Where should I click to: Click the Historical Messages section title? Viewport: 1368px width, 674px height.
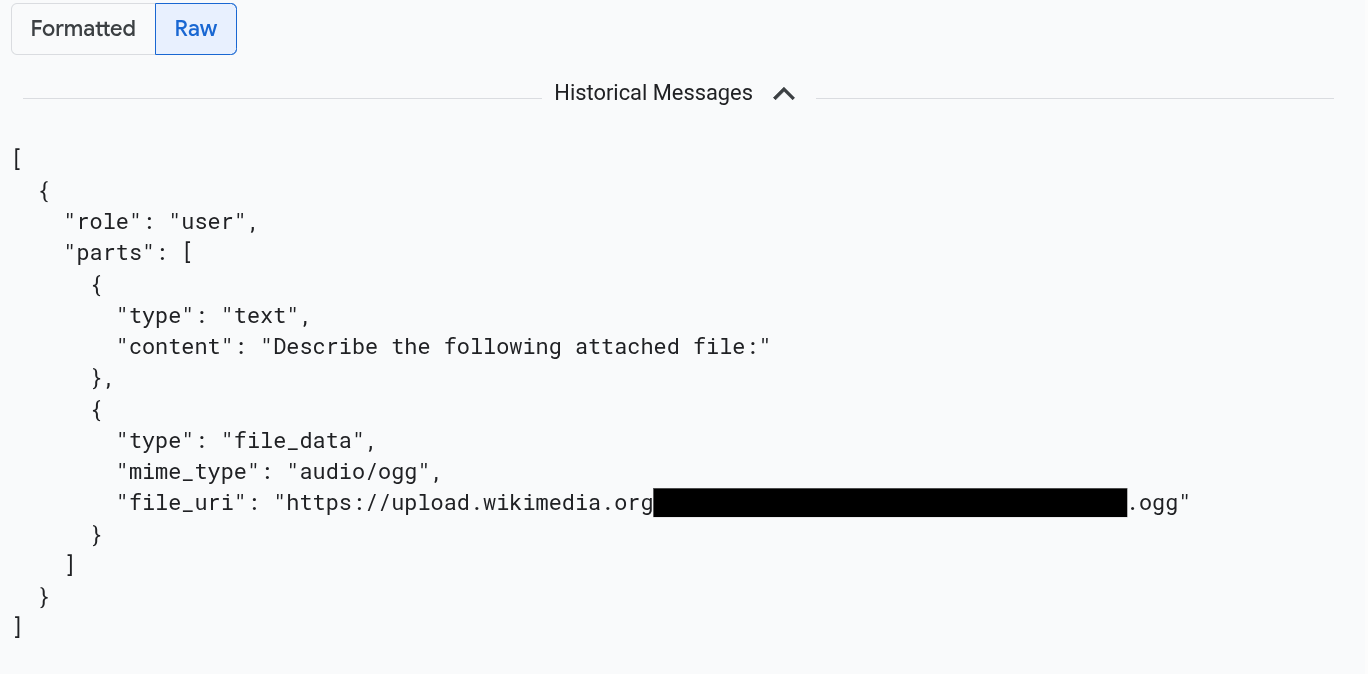tap(653, 93)
